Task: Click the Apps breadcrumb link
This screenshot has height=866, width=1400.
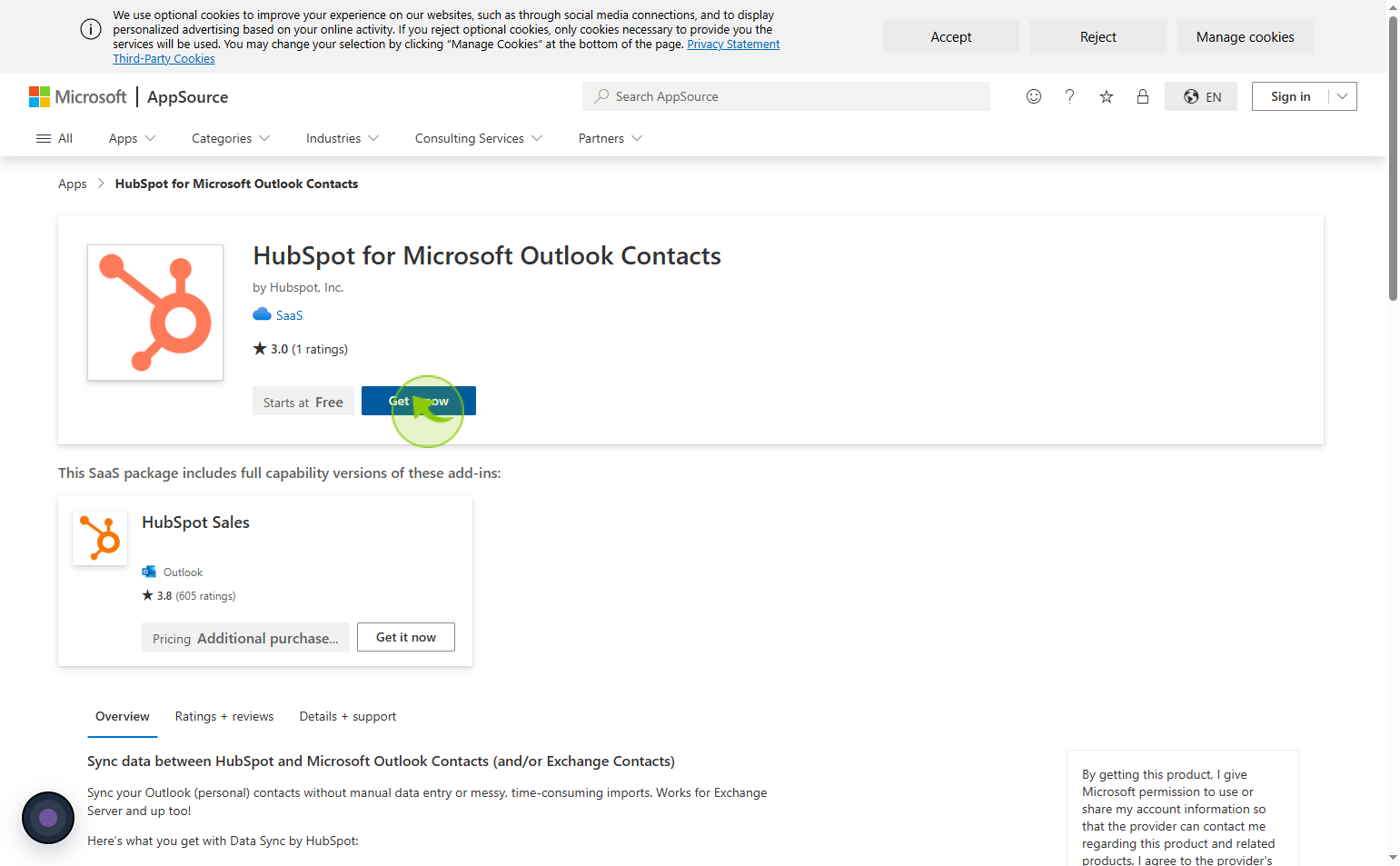Action: click(73, 184)
